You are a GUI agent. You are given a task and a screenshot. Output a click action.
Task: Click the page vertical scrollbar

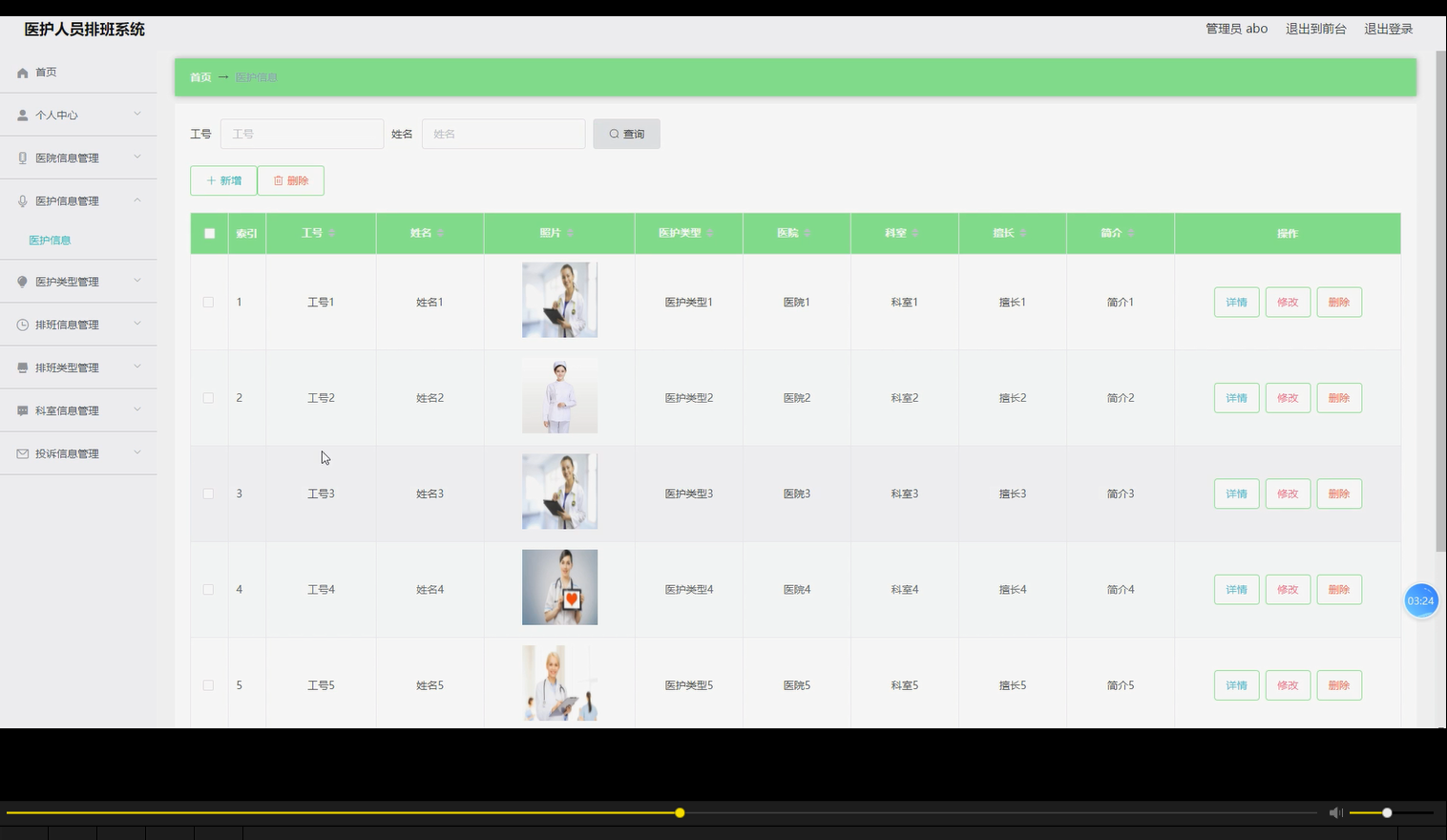pyautogui.click(x=1440, y=303)
